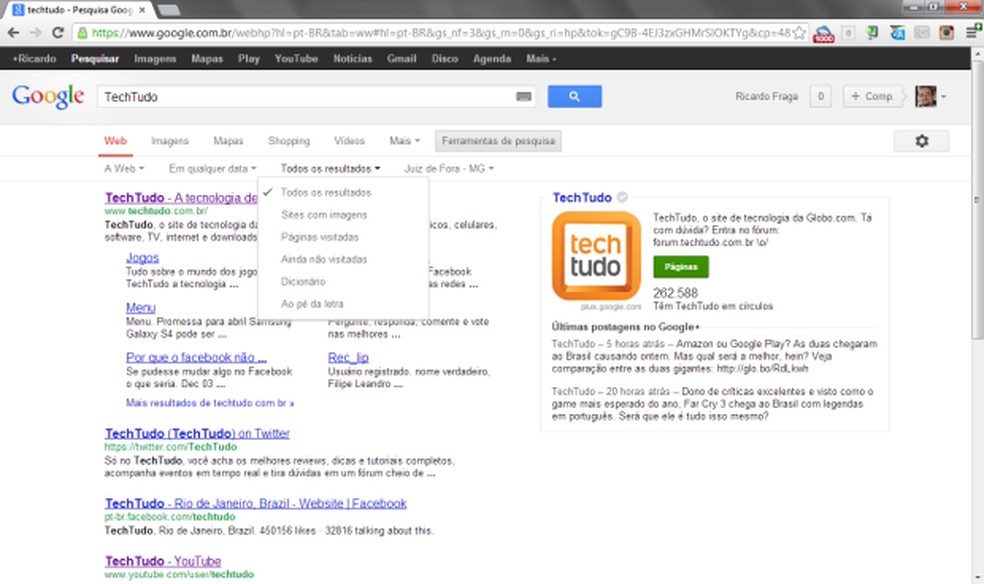
Task: Click +Ricardo in the black bar
Action: pos(35,58)
